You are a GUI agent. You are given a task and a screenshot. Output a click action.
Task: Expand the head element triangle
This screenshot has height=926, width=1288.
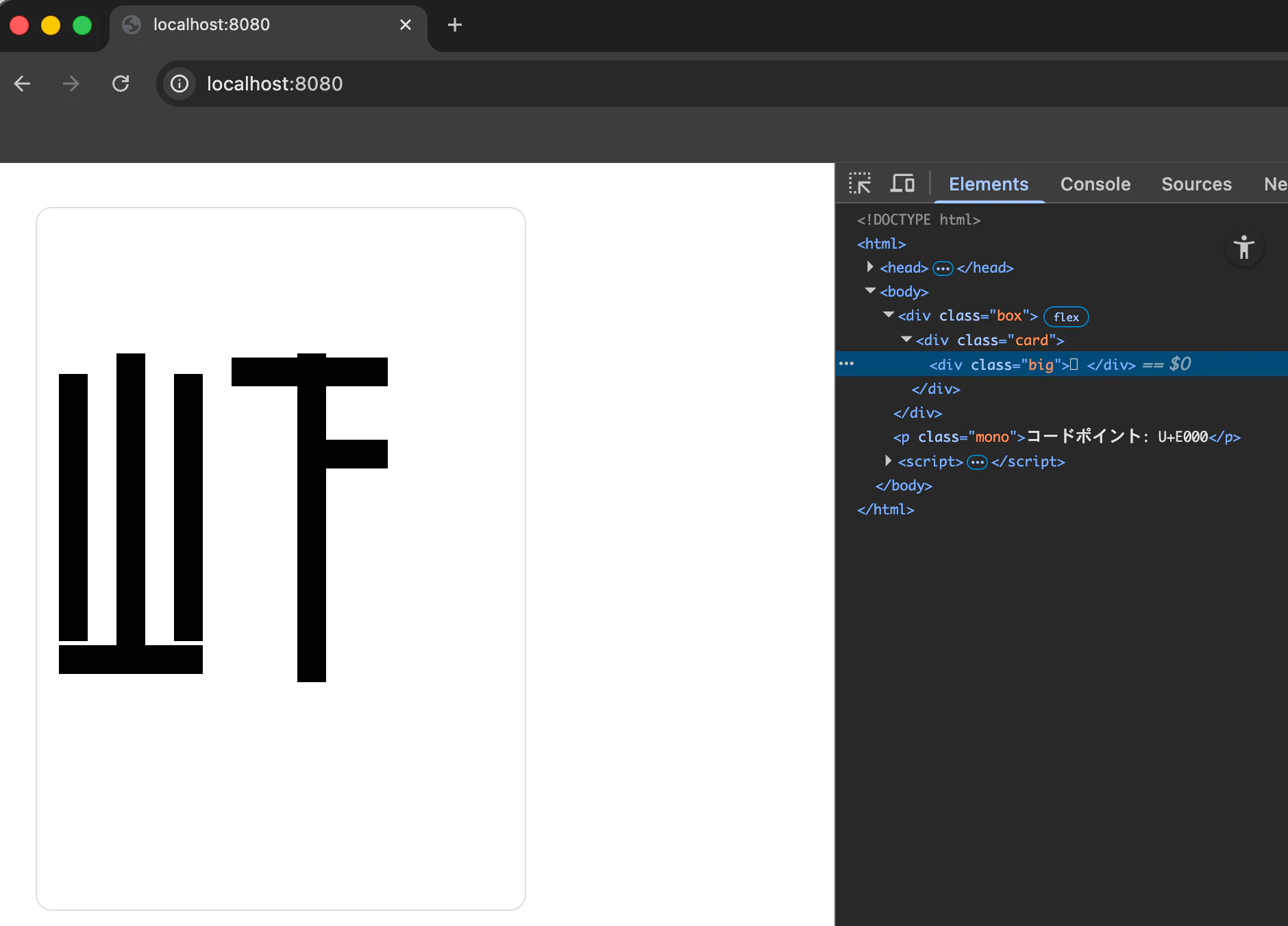click(870, 266)
